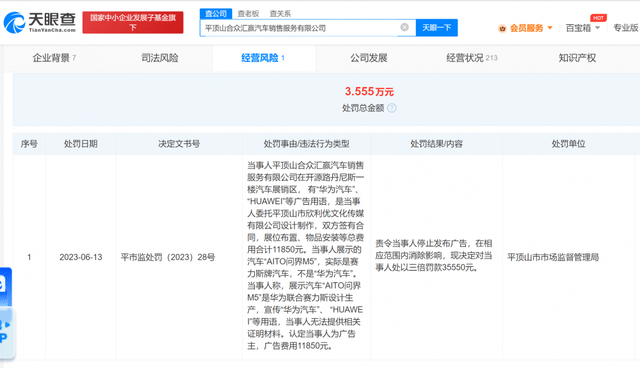Click the 决定文书号 column header
This screenshot has width=640, height=368.
(179, 144)
